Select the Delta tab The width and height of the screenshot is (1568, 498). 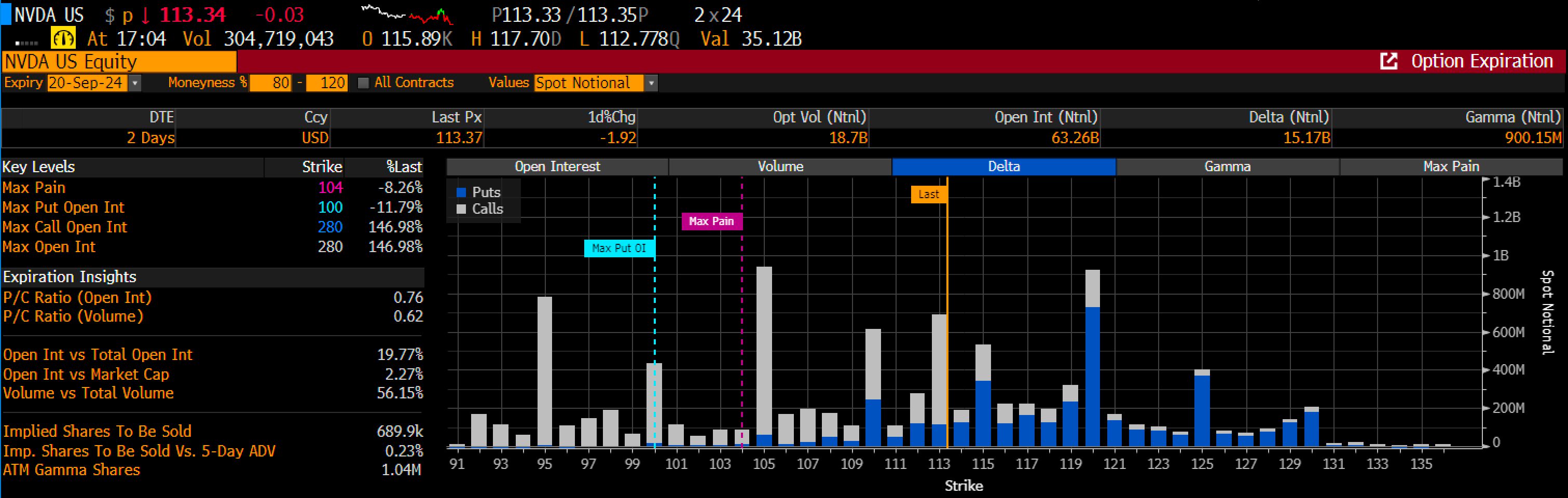pos(1004,166)
